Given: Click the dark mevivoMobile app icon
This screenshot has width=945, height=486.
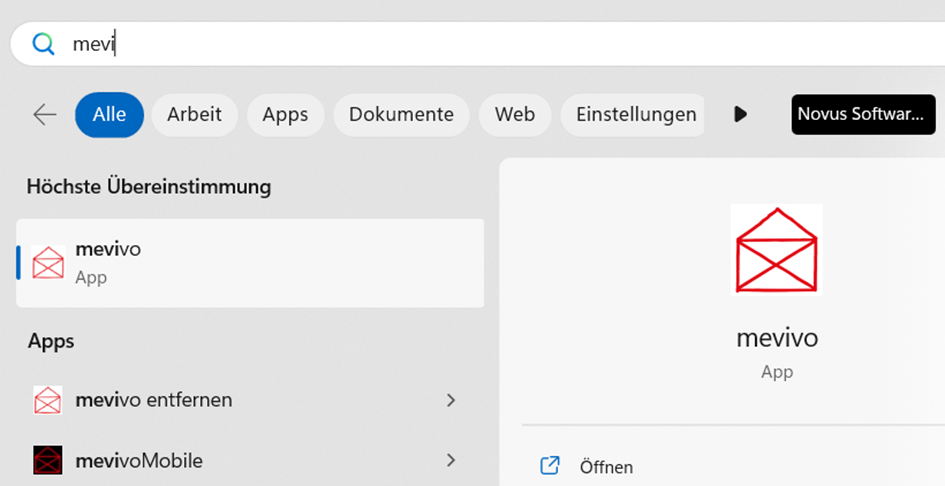Looking at the screenshot, I should tap(48, 461).
